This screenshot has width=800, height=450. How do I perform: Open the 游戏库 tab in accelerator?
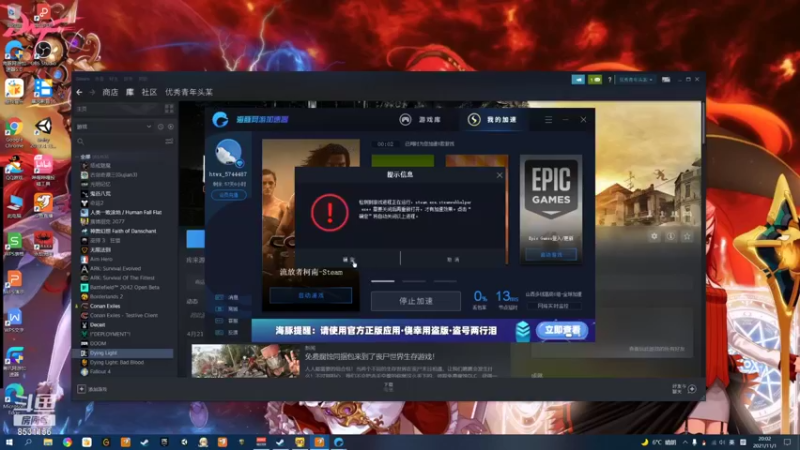(x=420, y=119)
